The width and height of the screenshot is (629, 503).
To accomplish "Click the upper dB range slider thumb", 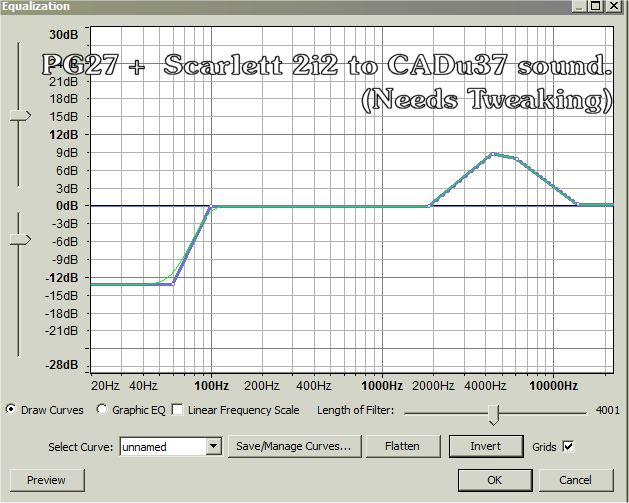I will point(20,116).
